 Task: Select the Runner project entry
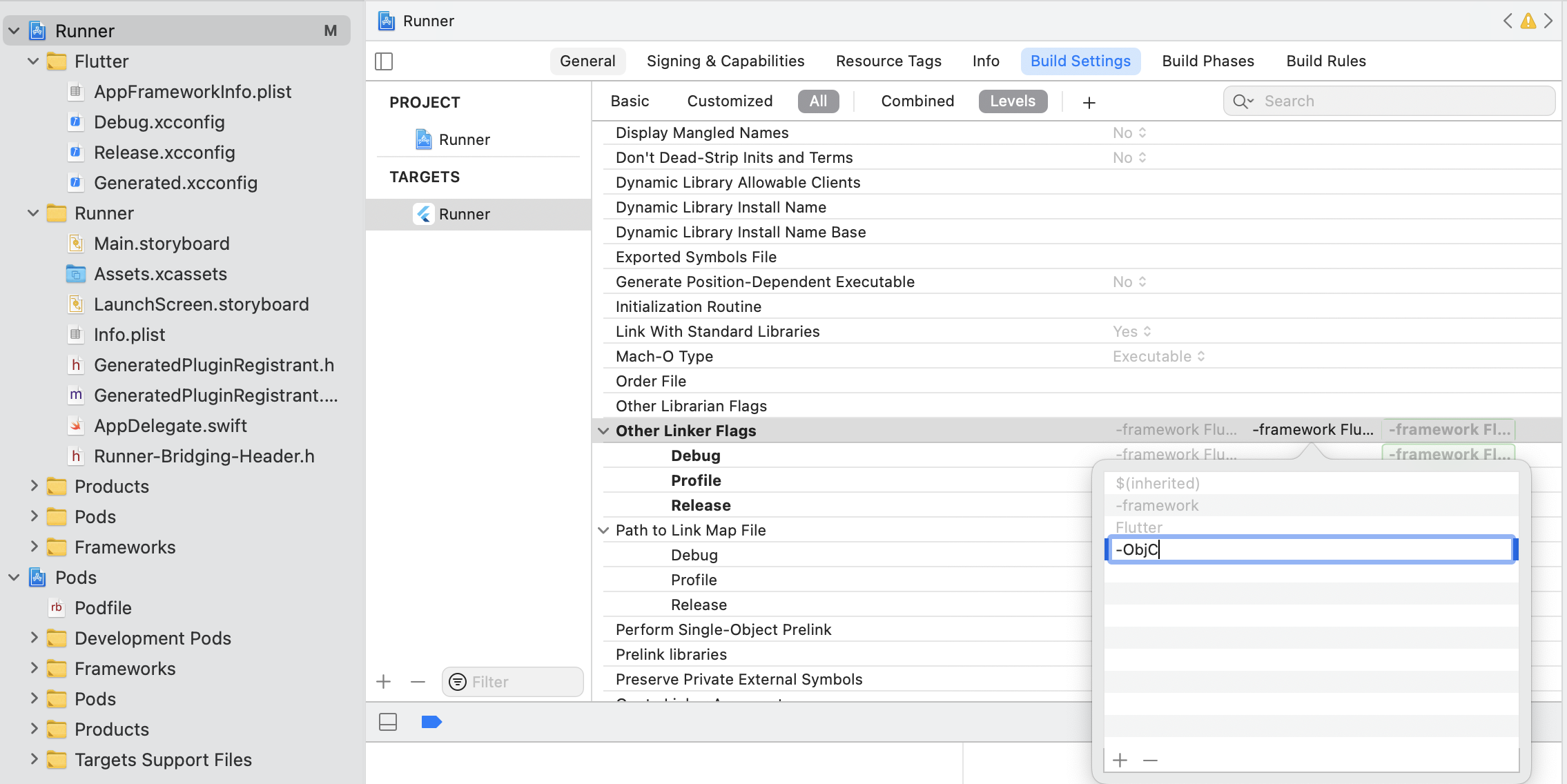point(464,139)
